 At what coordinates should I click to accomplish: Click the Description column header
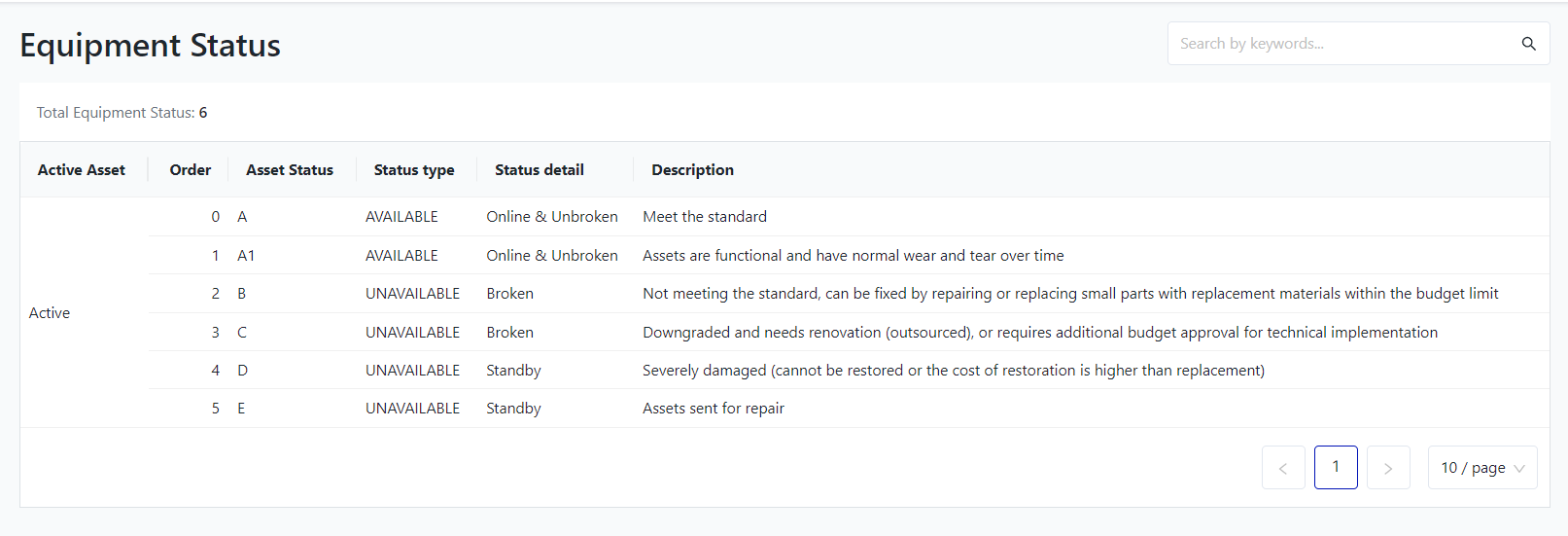point(692,170)
